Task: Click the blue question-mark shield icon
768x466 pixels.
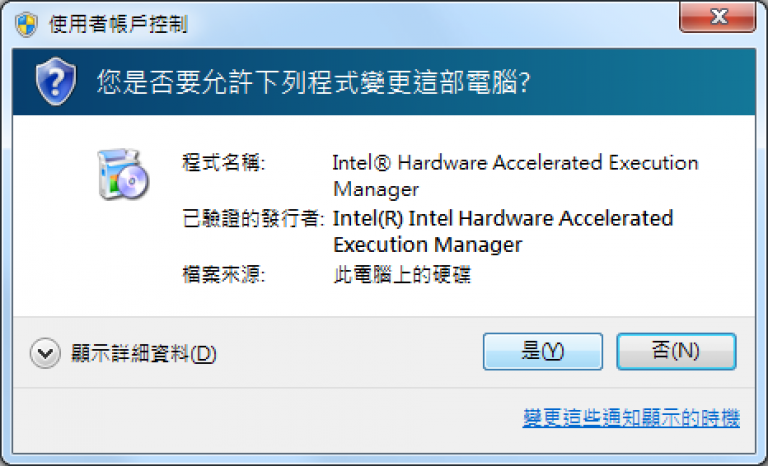Action: pos(56,81)
